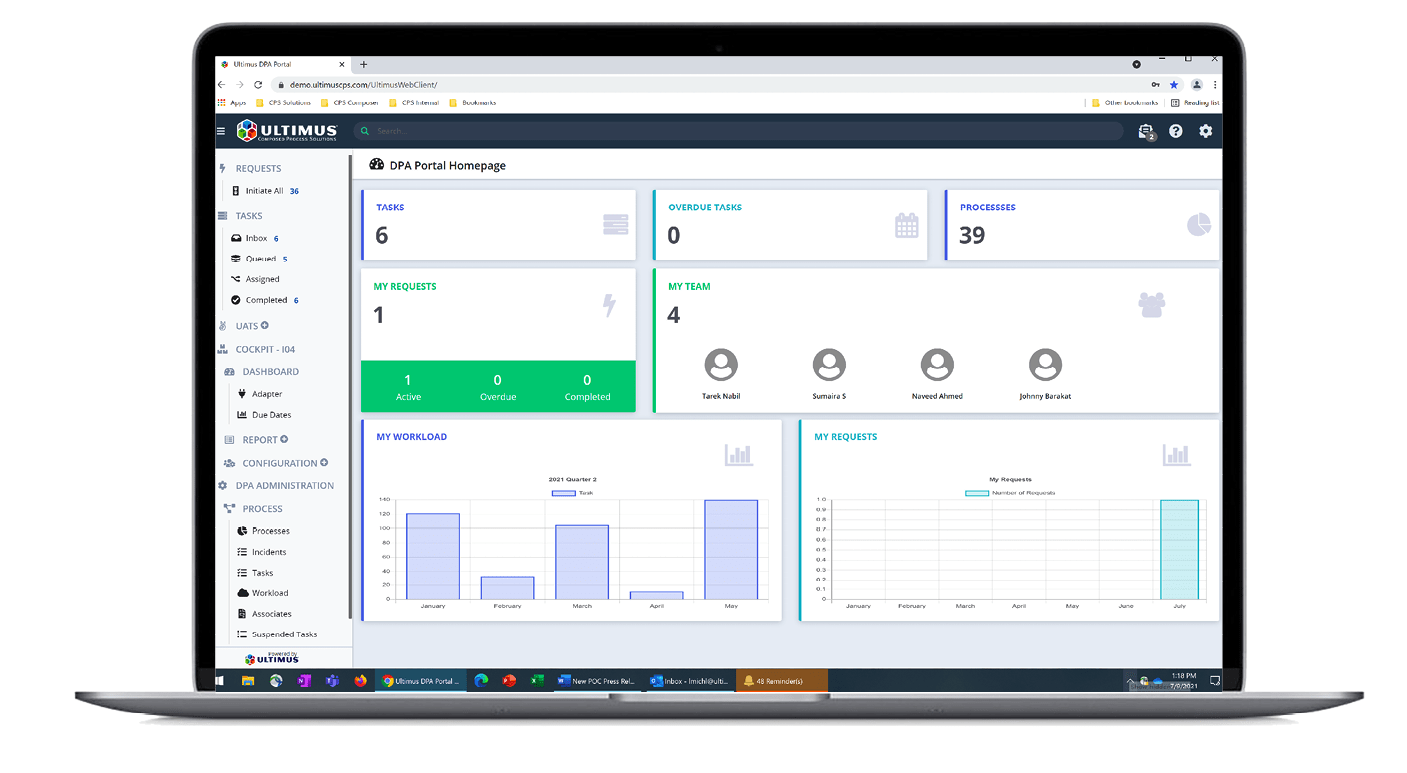Expand the UATS section

point(247,326)
